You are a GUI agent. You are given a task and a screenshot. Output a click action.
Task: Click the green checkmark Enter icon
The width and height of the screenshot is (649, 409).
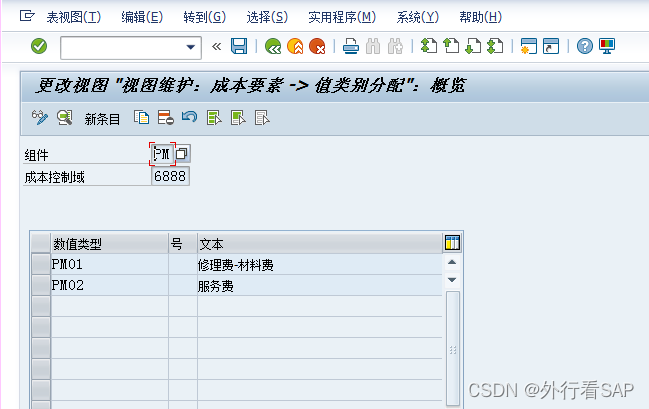coord(39,46)
